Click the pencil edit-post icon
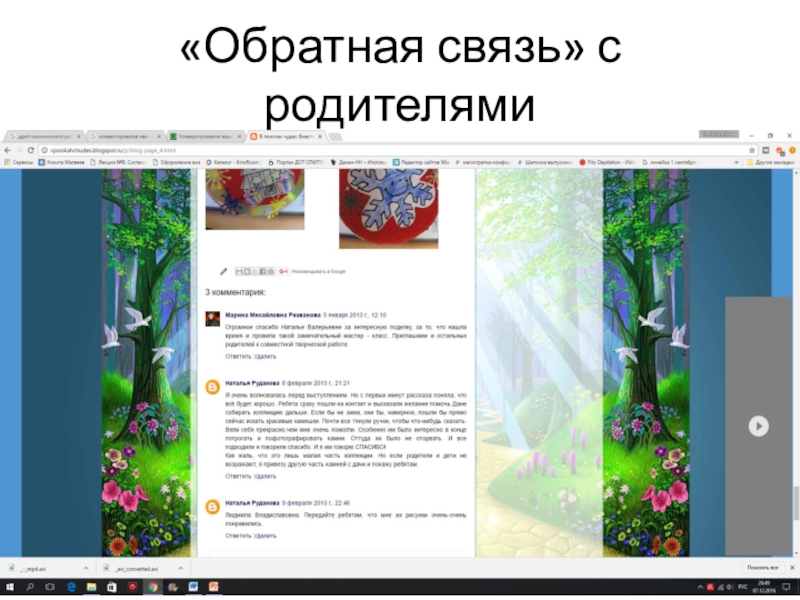The image size is (800, 600). tap(223, 271)
